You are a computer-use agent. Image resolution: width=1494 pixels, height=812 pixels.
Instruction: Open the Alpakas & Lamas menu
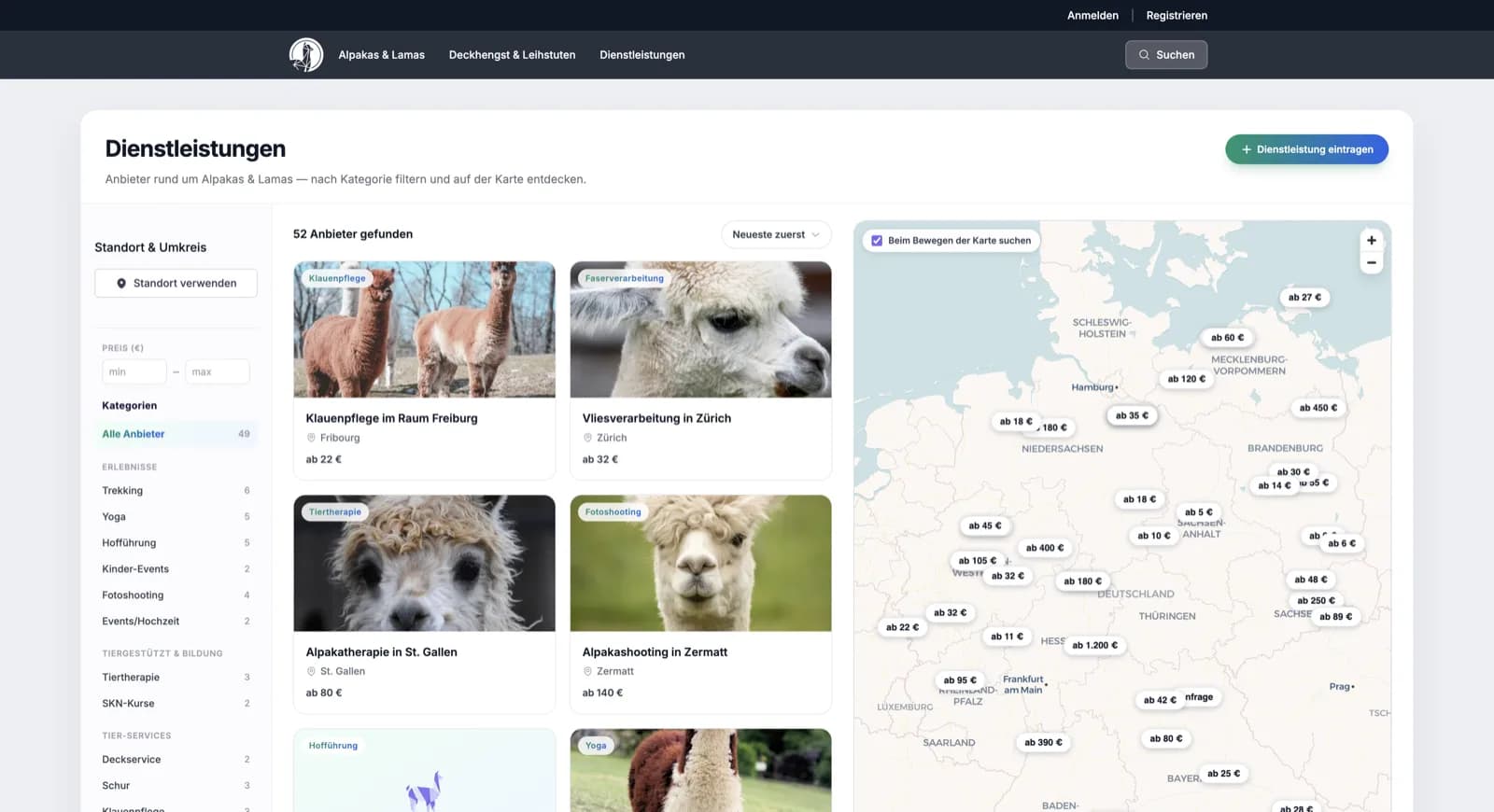coord(381,55)
